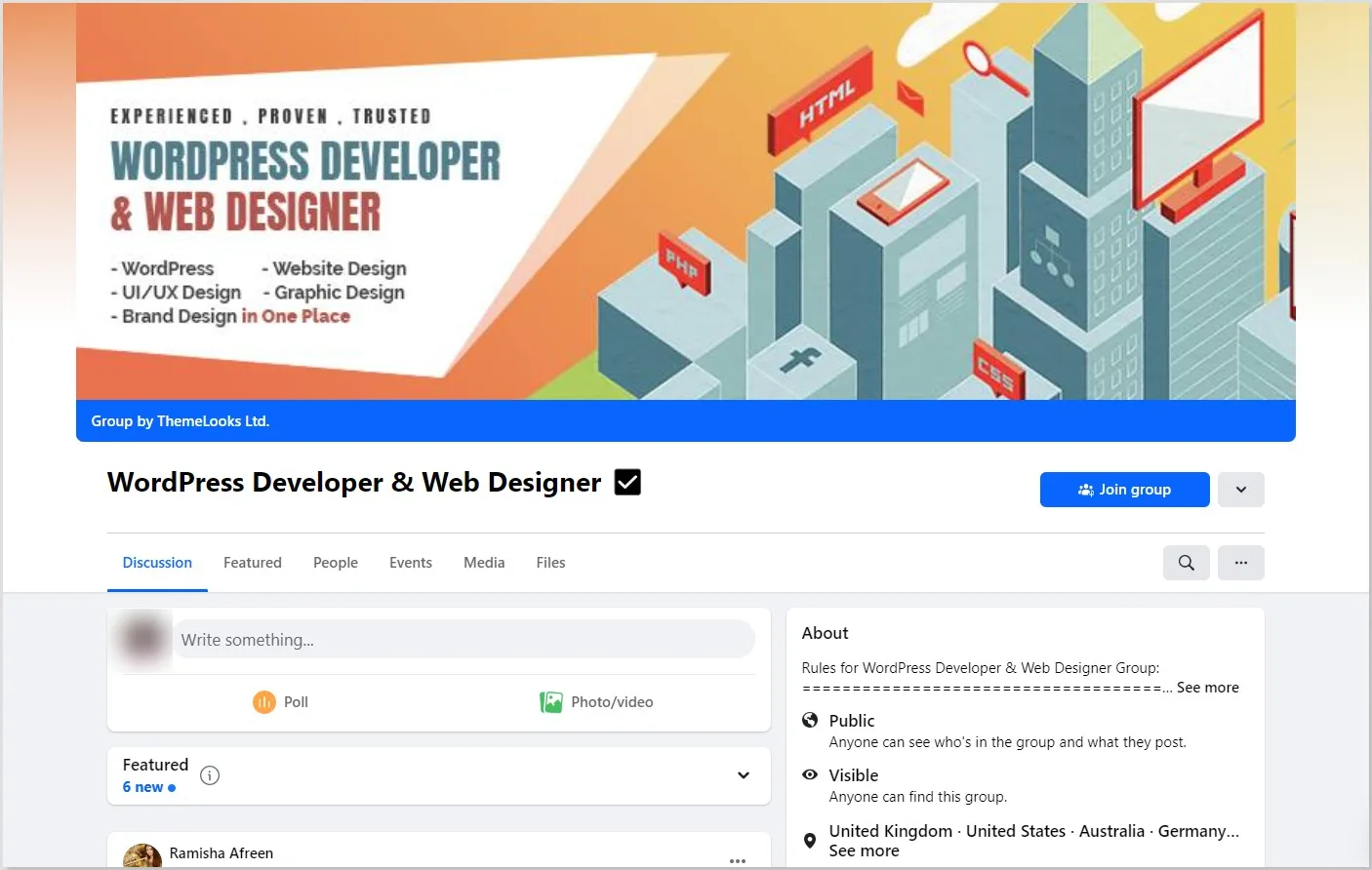
Task: Click the search magnifier icon in group
Action: point(1187,563)
